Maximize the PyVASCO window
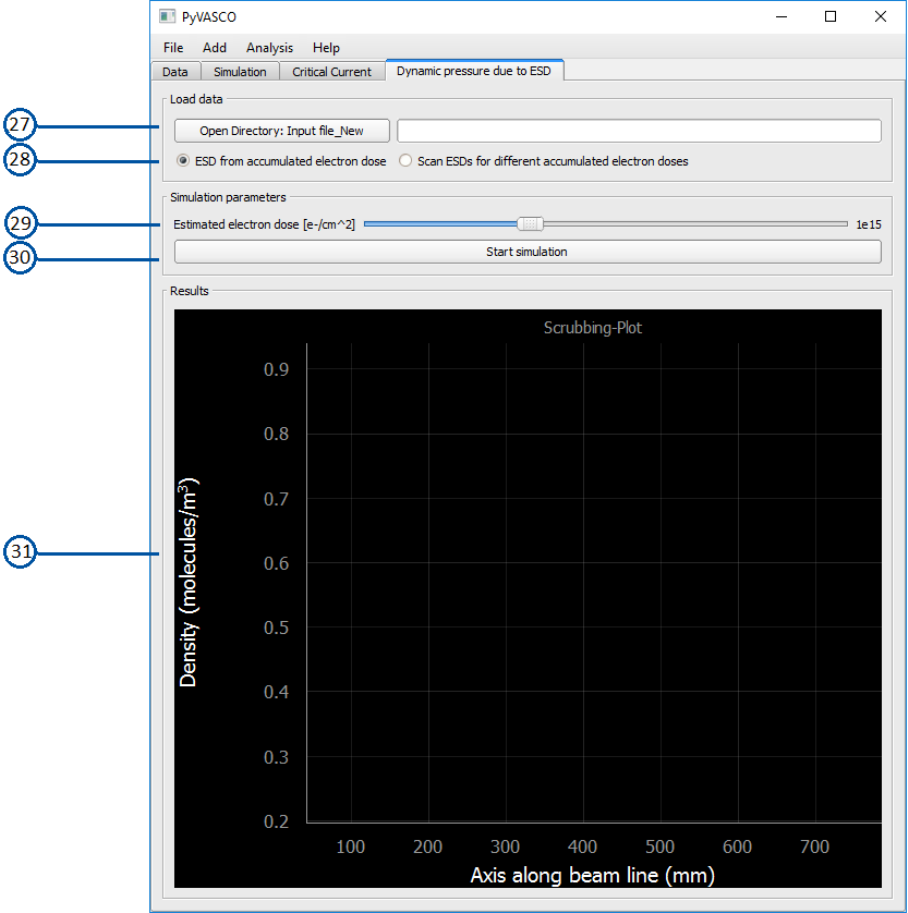 [x=831, y=17]
